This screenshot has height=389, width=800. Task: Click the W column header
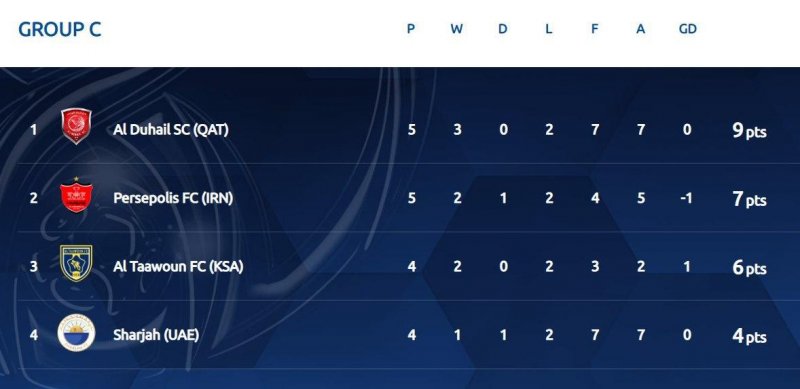[x=457, y=29]
